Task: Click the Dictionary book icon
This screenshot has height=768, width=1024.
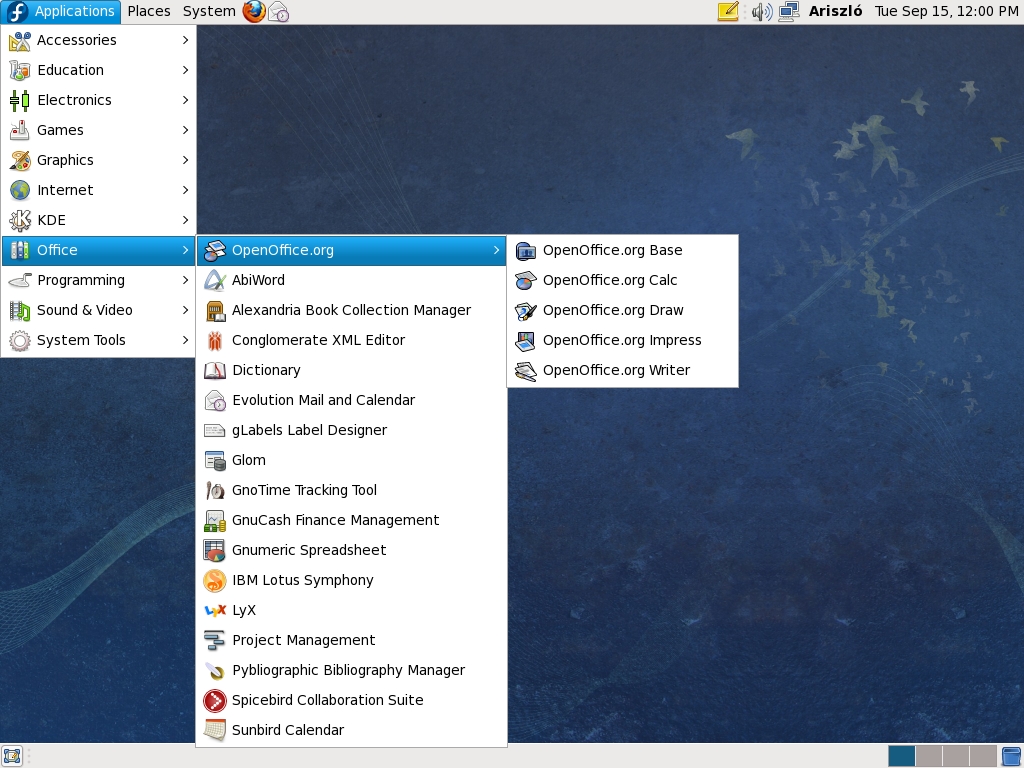Action: click(x=215, y=370)
